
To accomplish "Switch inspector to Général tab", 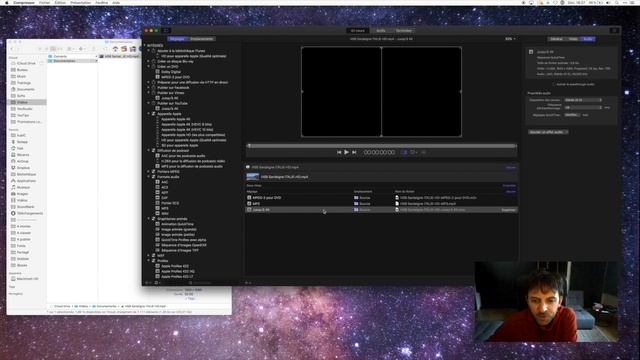I will click(x=556, y=39).
